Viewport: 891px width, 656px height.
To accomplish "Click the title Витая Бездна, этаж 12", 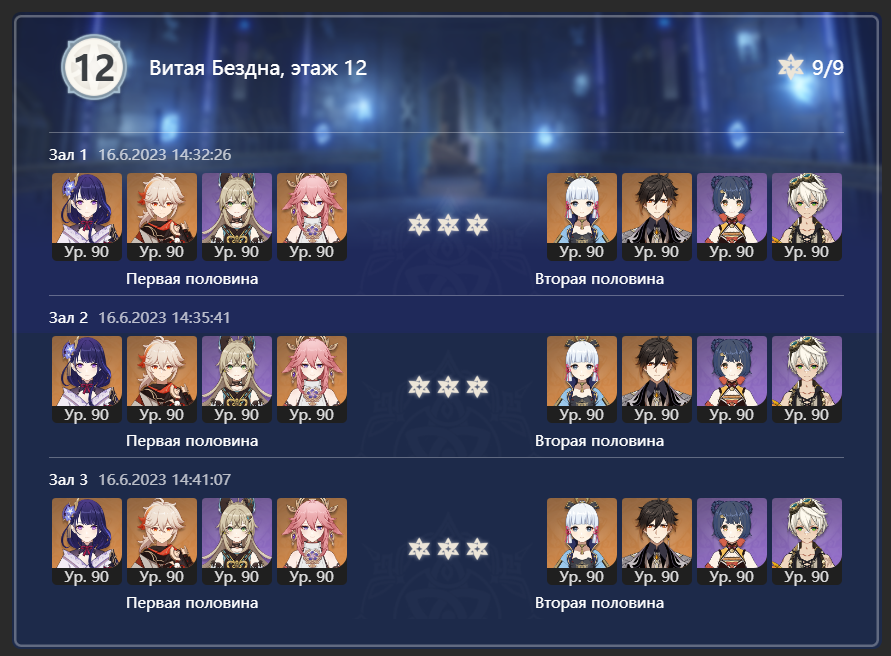I will pyautogui.click(x=258, y=68).
